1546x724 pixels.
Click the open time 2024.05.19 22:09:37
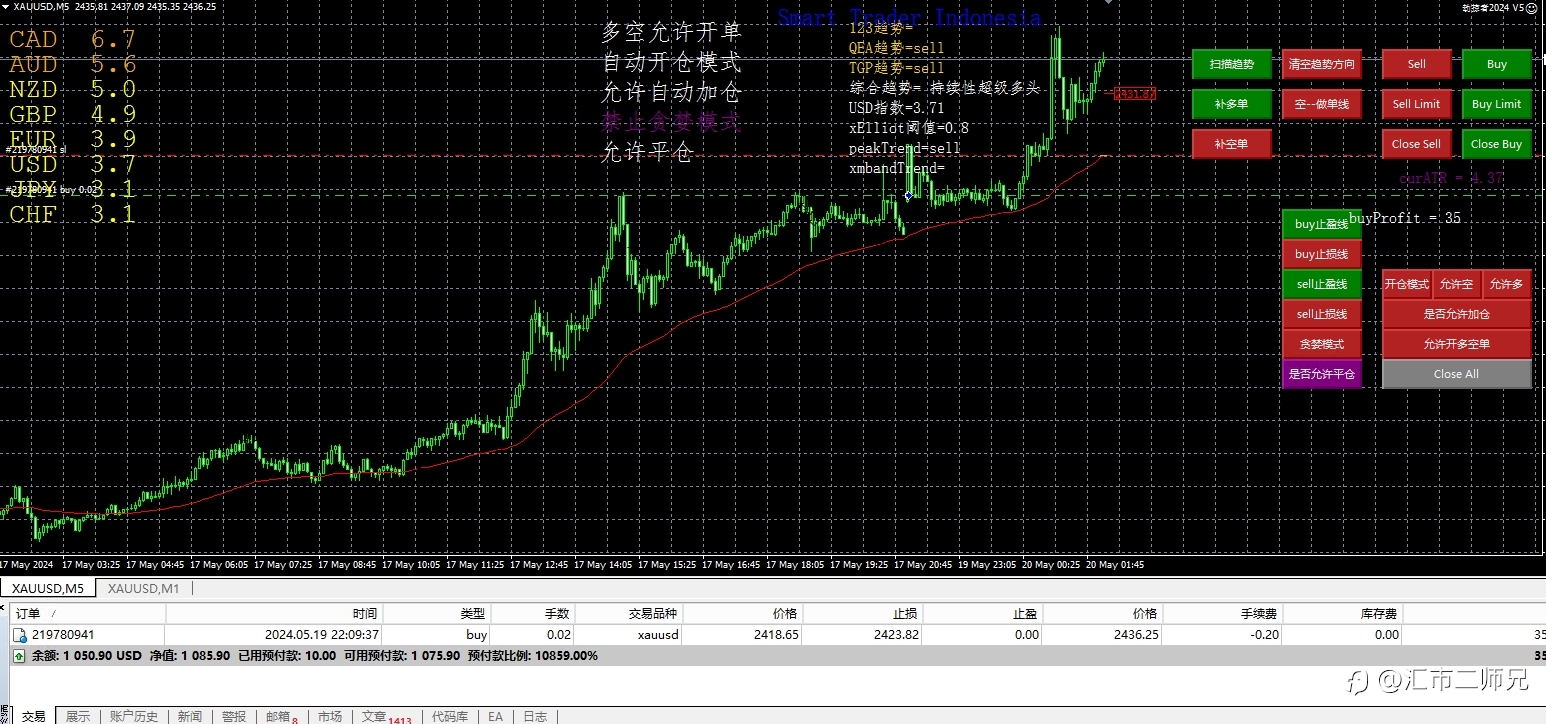point(322,635)
